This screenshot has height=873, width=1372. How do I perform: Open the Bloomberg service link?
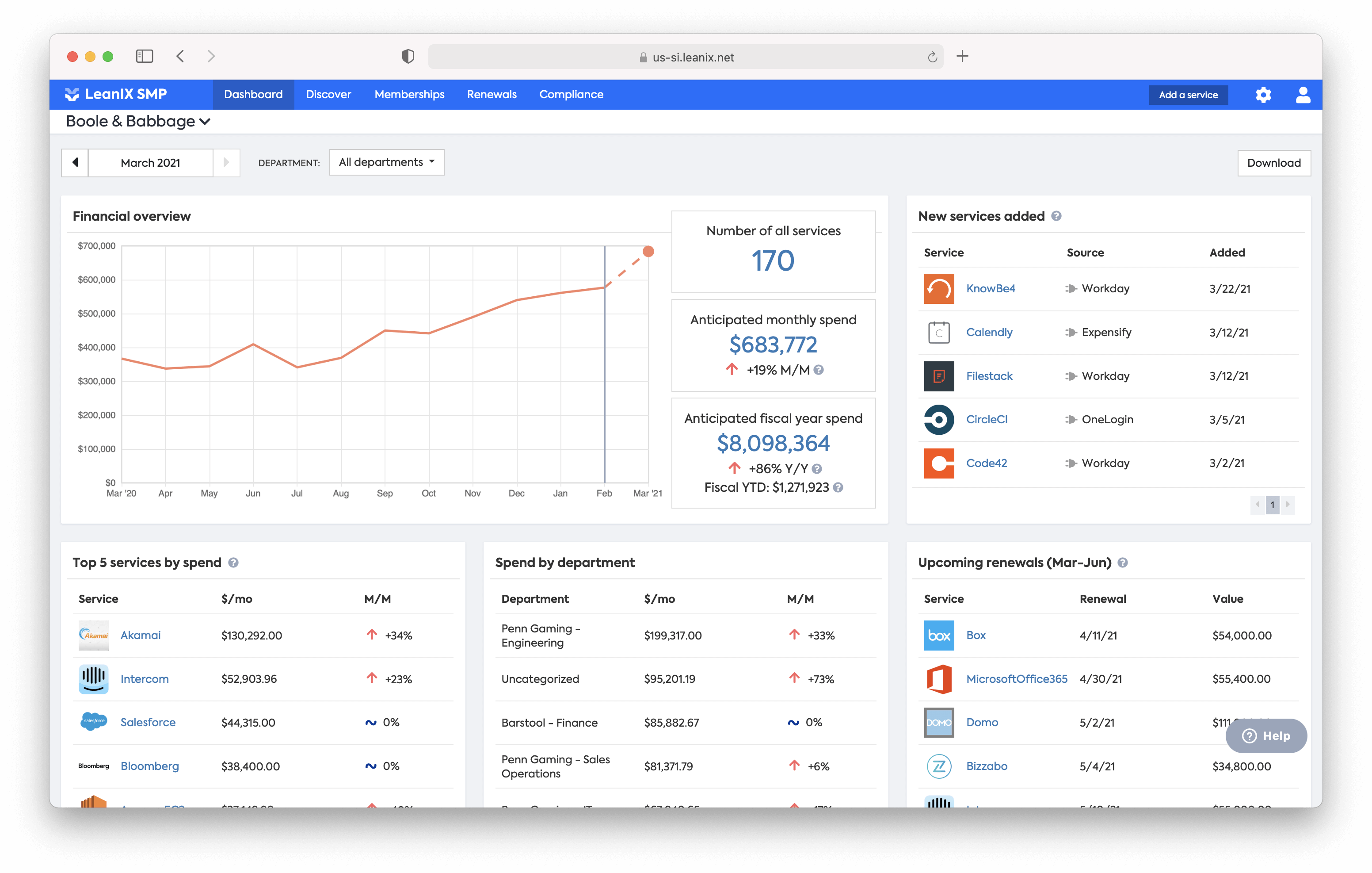149,766
